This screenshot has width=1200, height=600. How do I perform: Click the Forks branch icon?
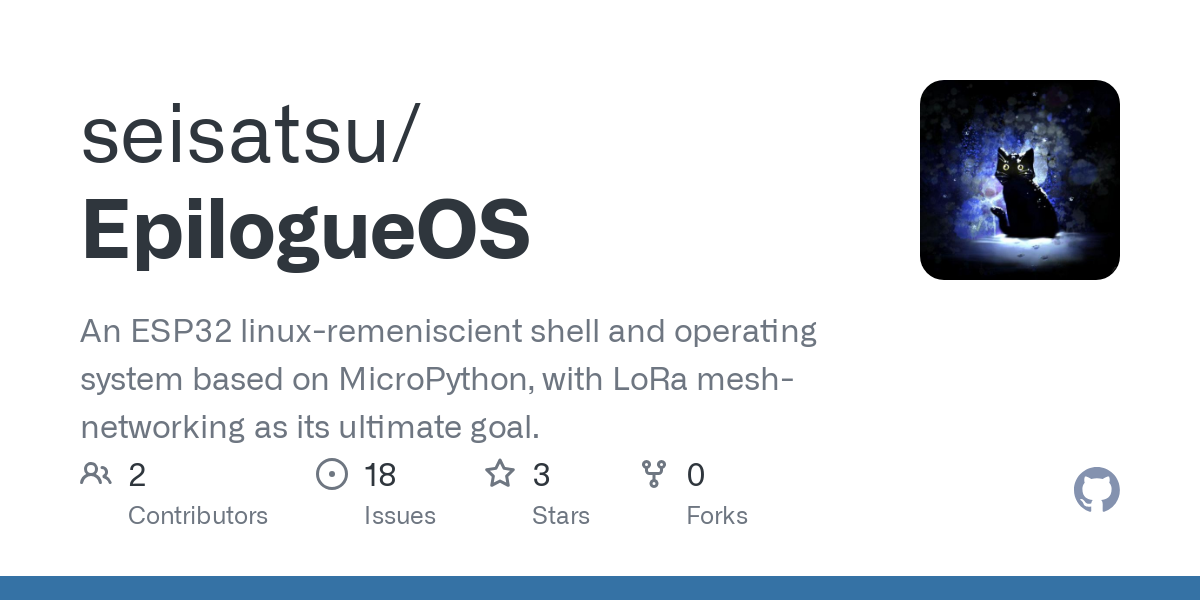pyautogui.click(x=654, y=474)
